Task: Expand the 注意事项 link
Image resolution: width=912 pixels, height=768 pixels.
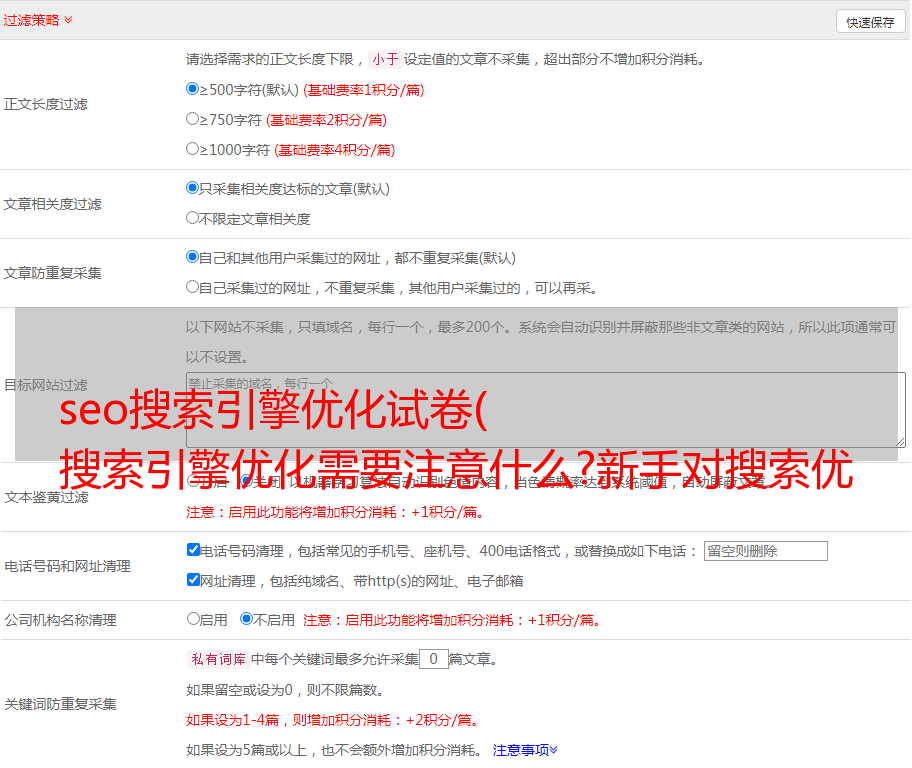Action: [x=524, y=750]
